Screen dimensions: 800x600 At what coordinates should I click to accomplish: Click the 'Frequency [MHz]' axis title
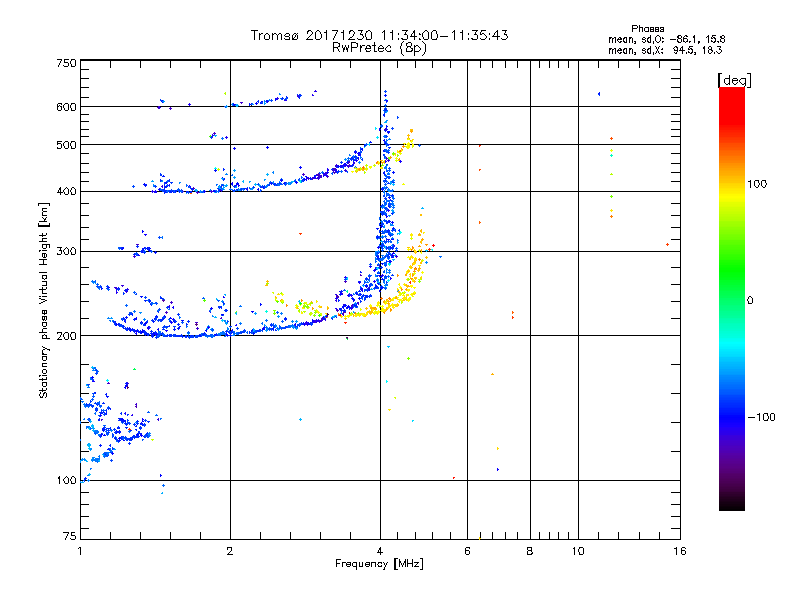click(x=379, y=564)
